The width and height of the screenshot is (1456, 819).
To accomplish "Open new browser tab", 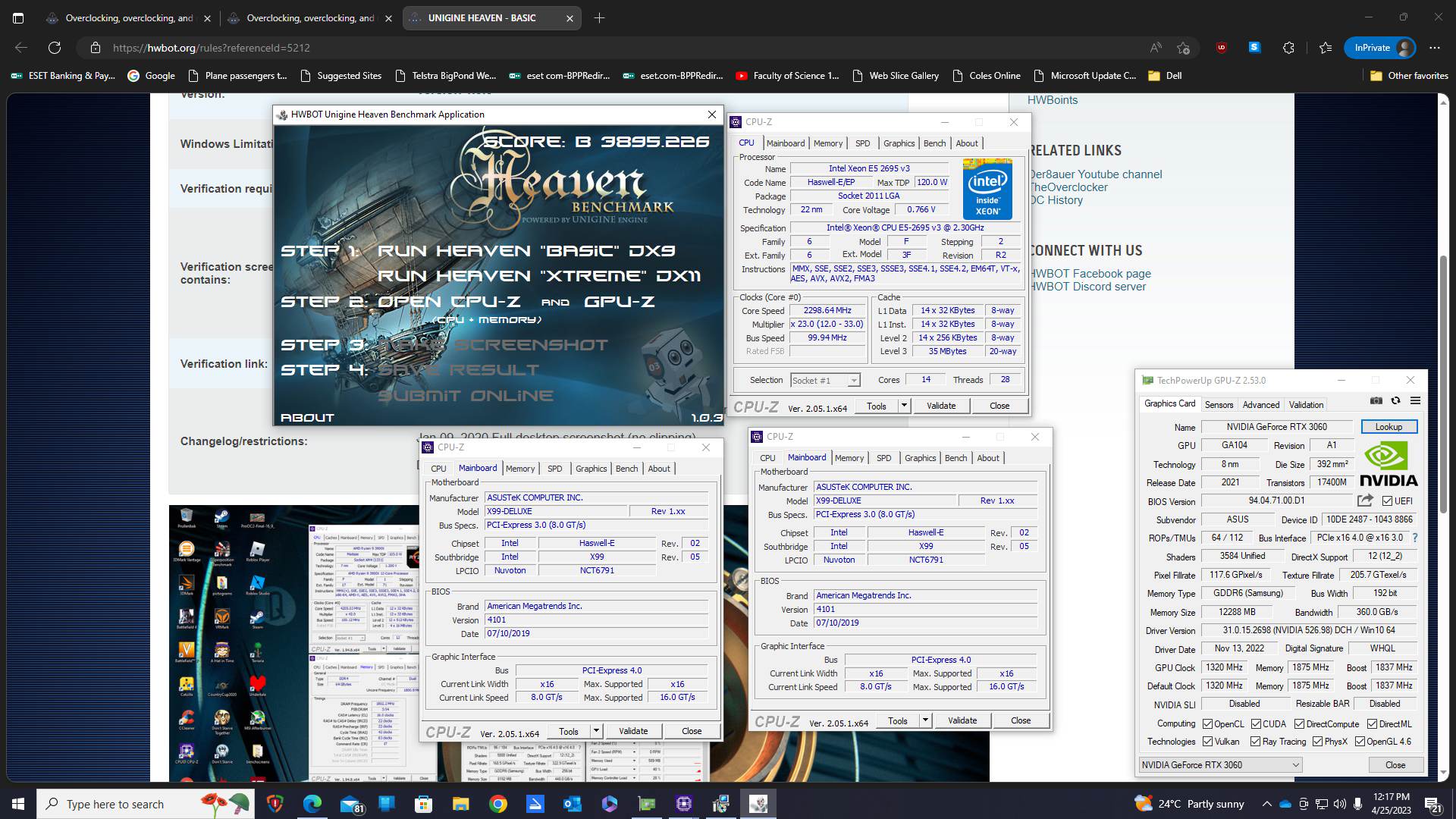I will point(599,17).
